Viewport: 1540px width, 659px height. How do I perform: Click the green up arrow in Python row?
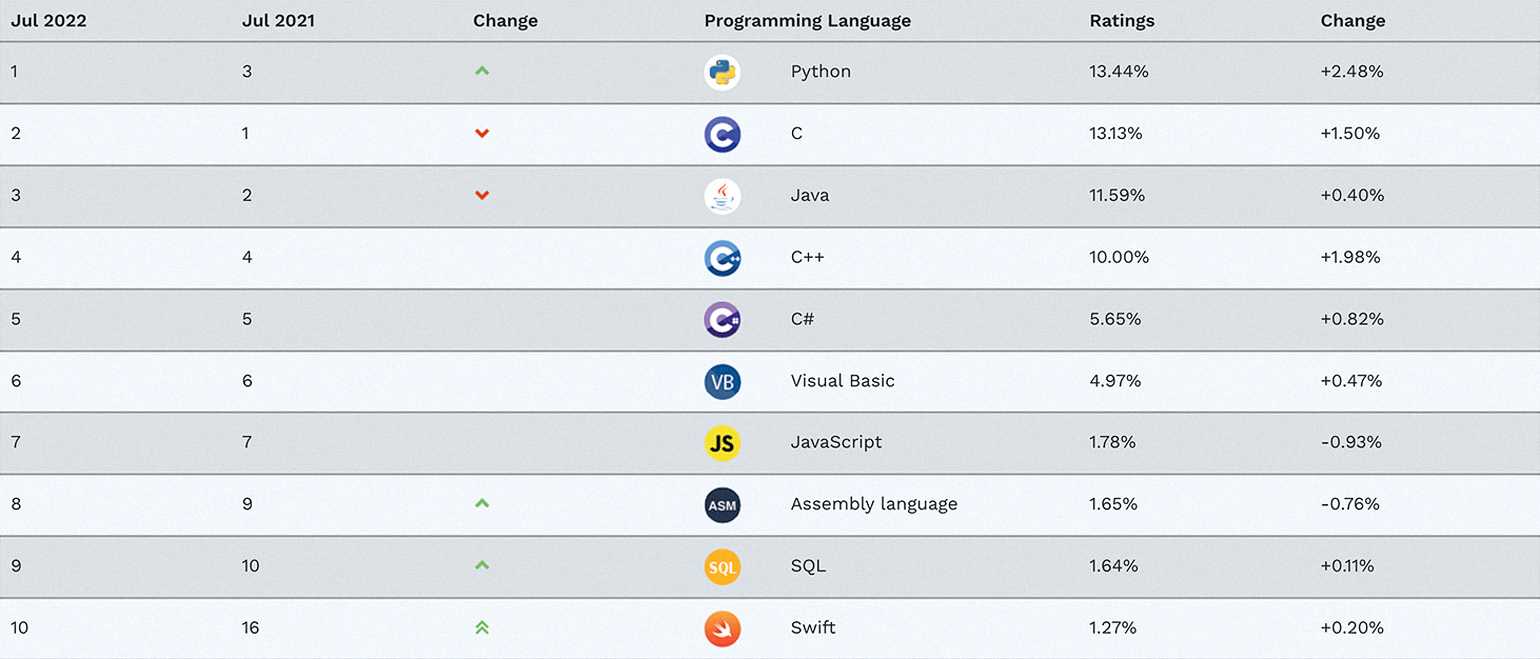point(482,71)
